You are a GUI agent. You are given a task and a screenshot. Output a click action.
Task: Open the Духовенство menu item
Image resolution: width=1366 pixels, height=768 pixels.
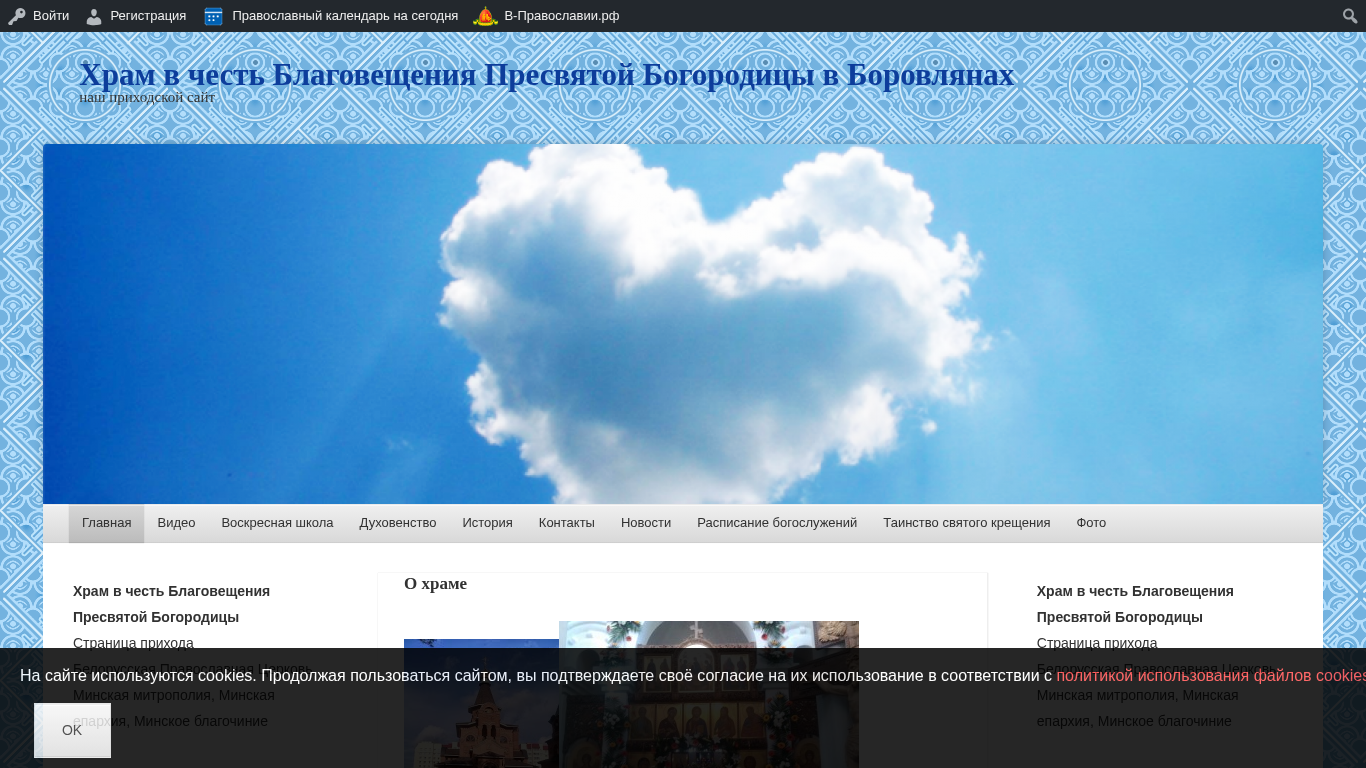[398, 523]
